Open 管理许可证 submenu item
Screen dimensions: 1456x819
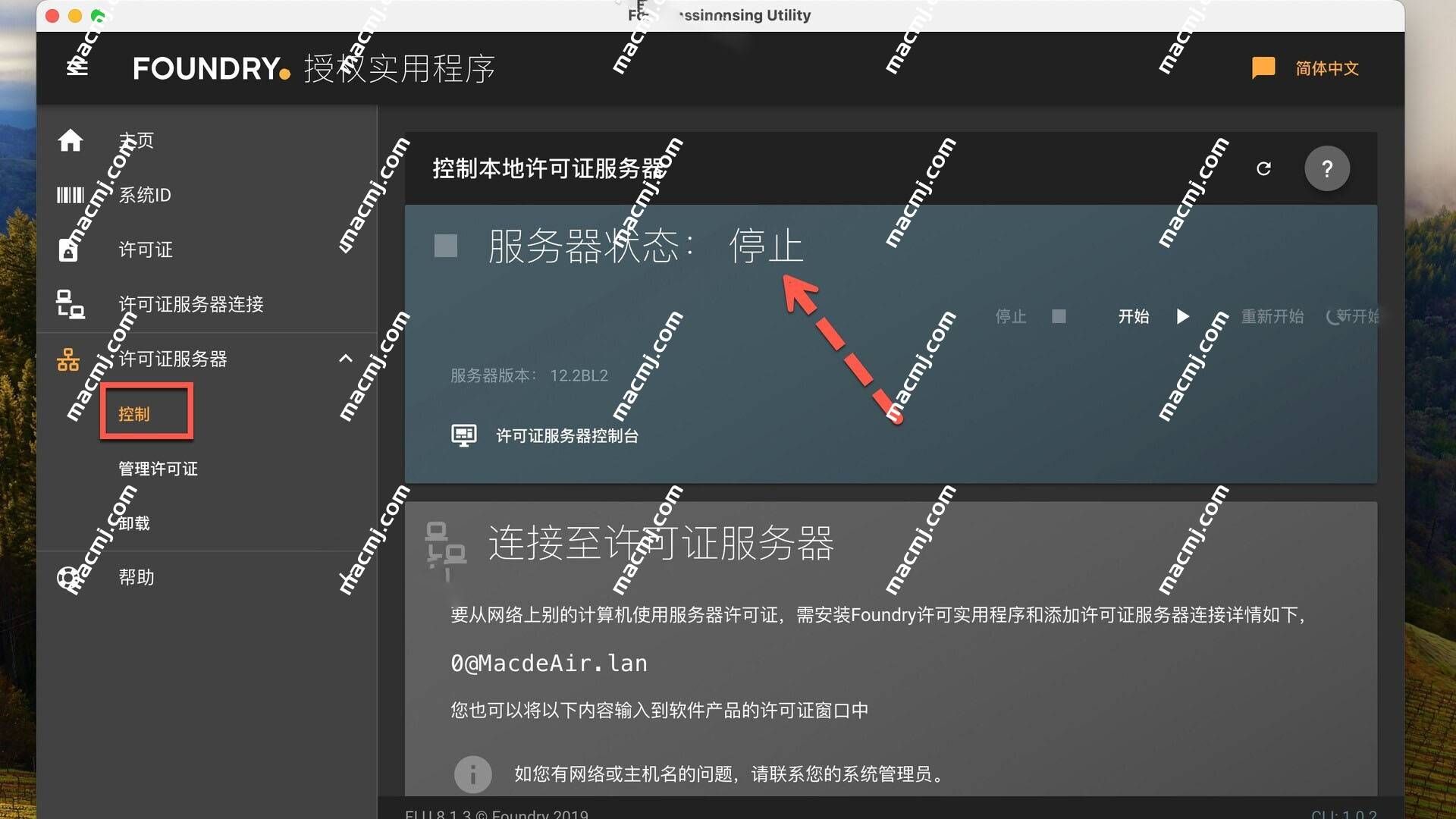(158, 469)
